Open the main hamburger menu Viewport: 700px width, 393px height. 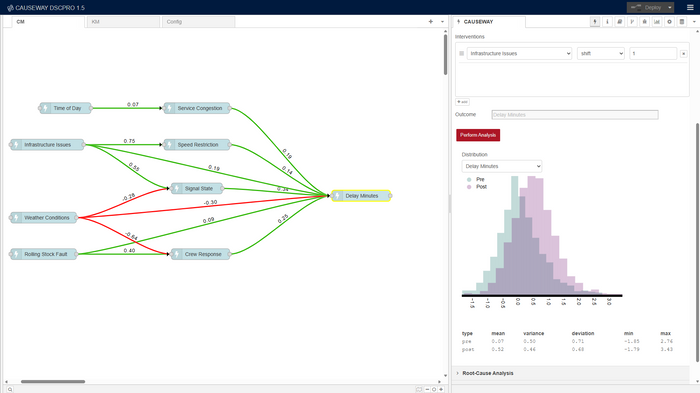pyautogui.click(x=690, y=8)
